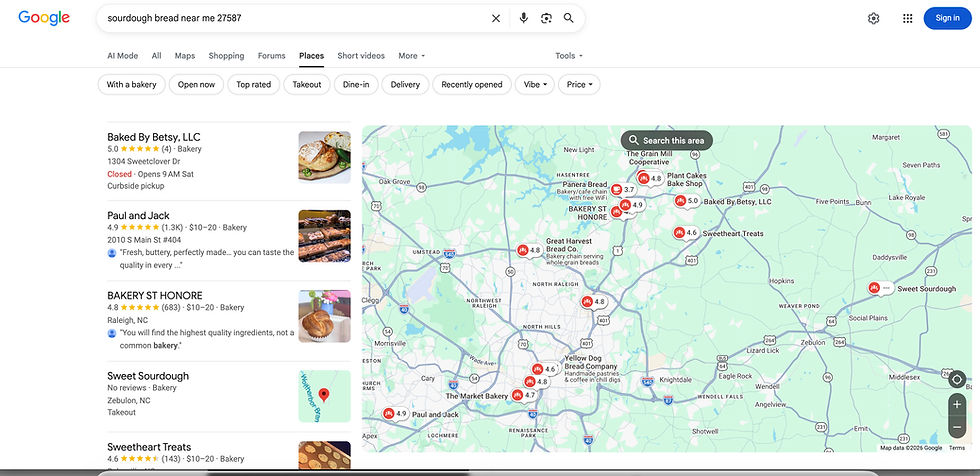Click the '2010 S Main St #404' address

(x=144, y=239)
